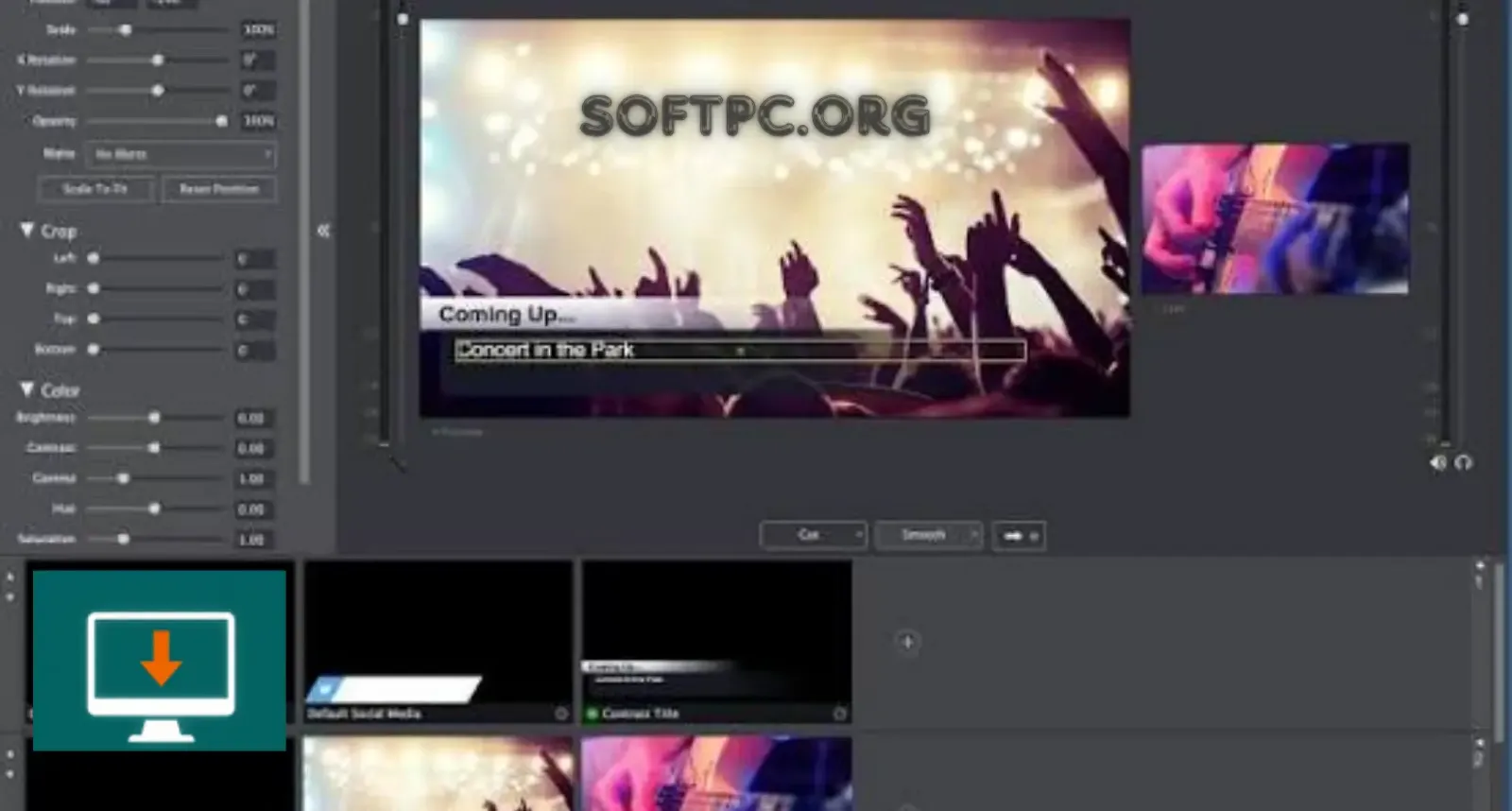
Task: Click the Coming Up title text in preview
Action: [x=507, y=314]
